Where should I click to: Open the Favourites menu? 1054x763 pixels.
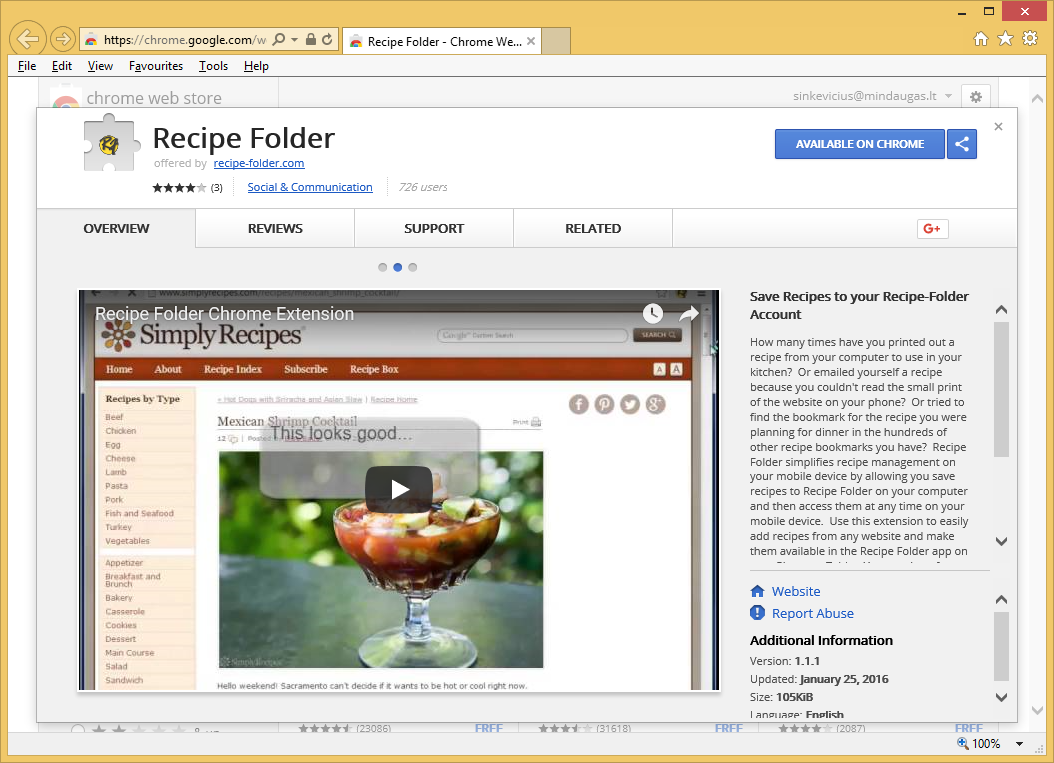click(156, 66)
